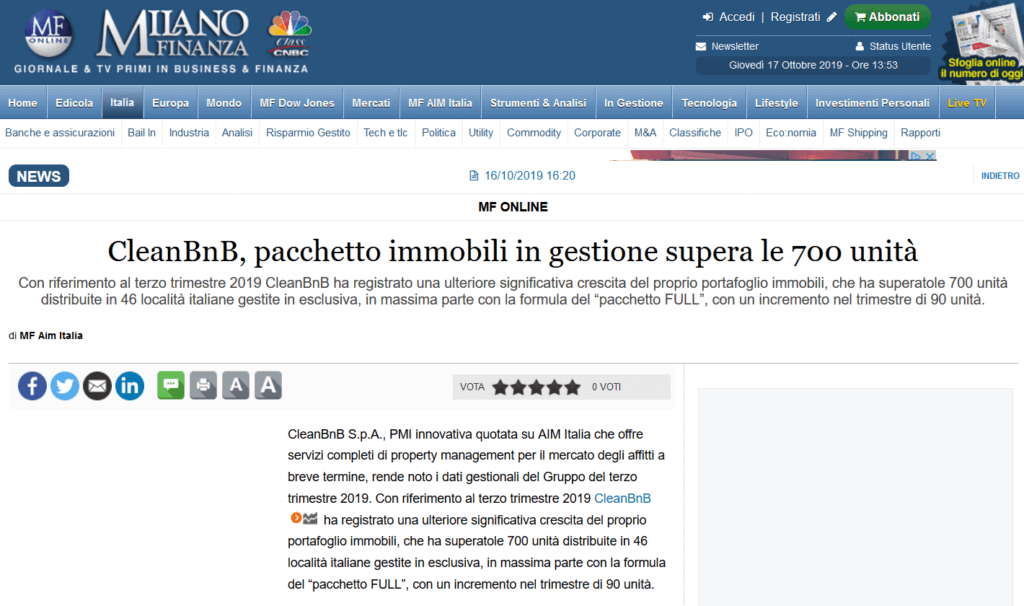Click Accedi to log in
The width and height of the screenshot is (1024, 606).
tap(729, 17)
